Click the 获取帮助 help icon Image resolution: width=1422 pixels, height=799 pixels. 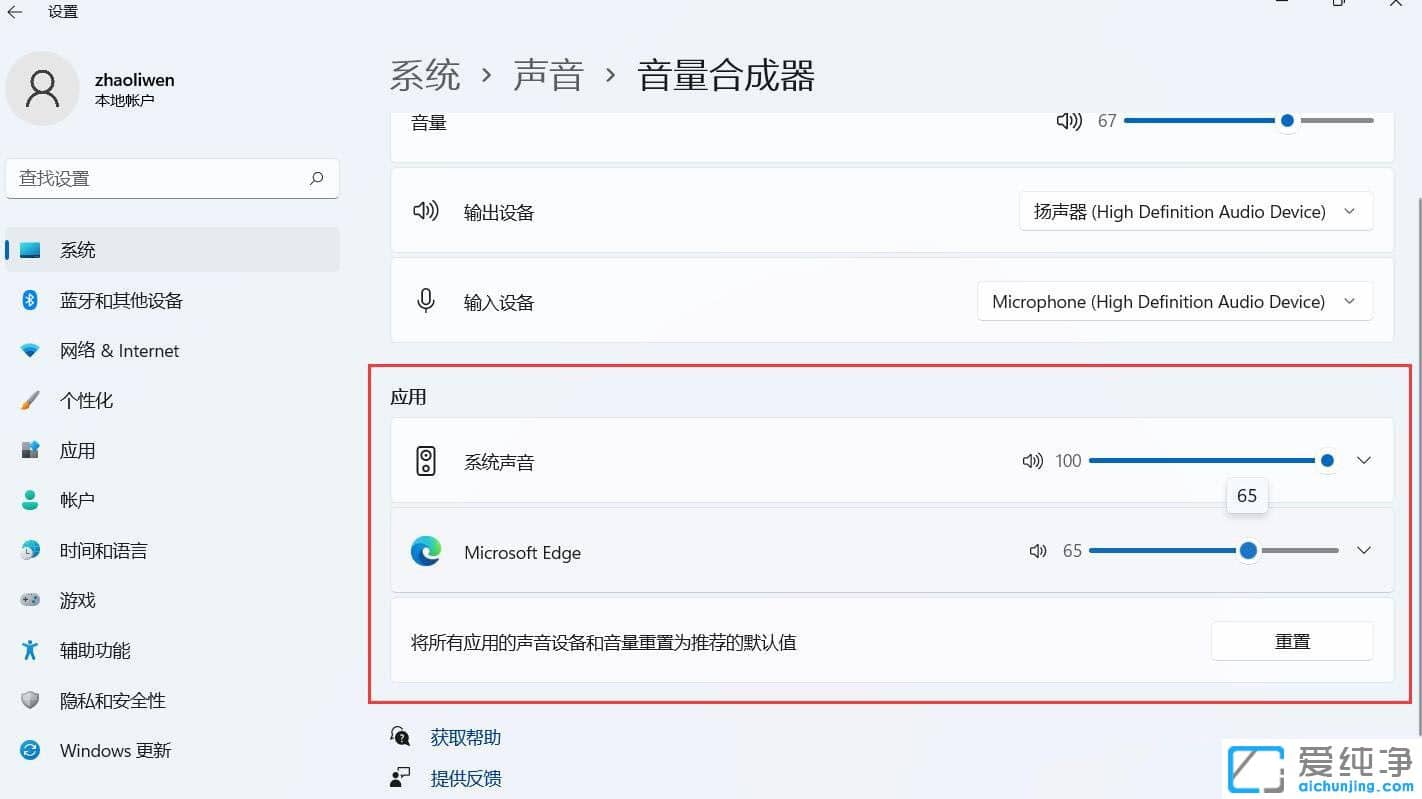click(399, 736)
